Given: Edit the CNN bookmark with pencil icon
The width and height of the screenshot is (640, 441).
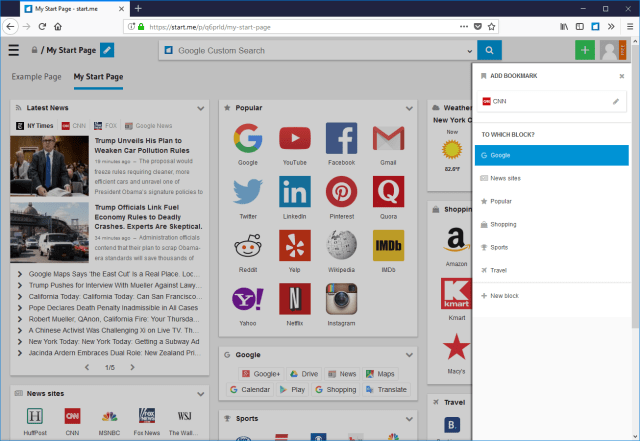Looking at the screenshot, I should [616, 101].
